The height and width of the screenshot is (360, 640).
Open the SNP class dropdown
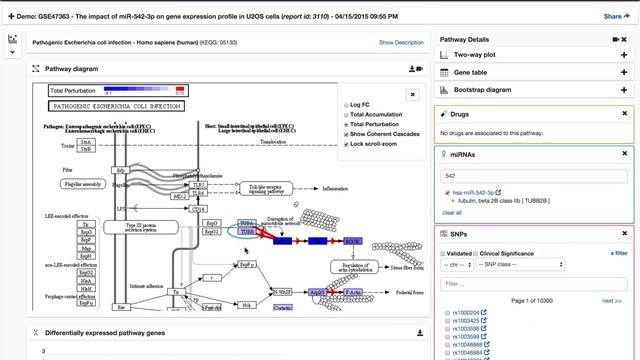[520, 265]
